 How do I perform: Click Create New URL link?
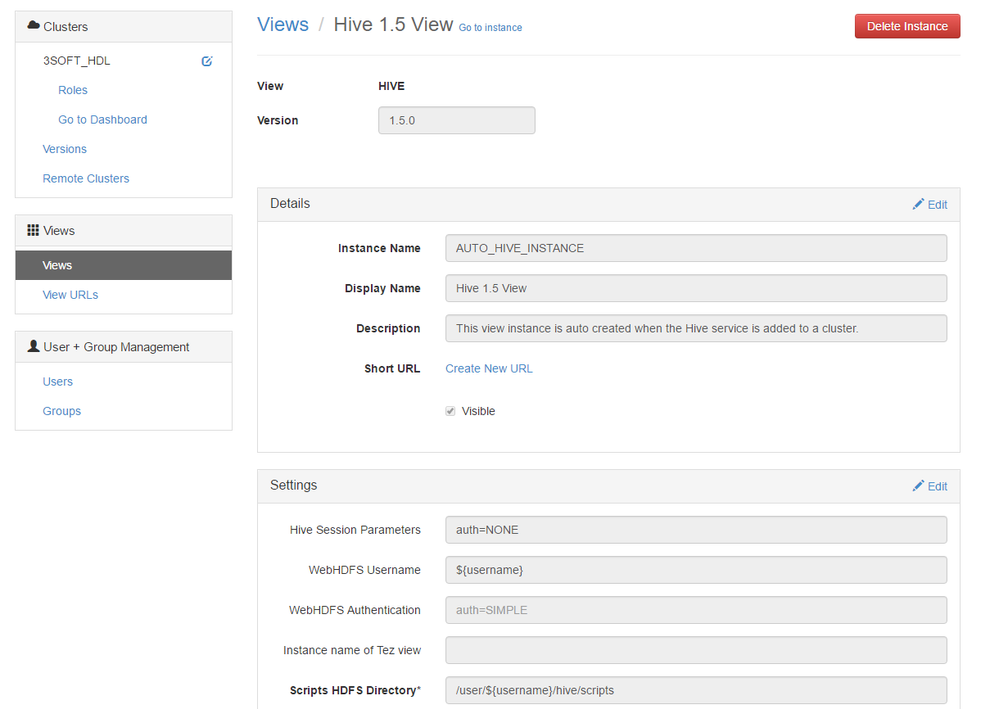click(489, 368)
